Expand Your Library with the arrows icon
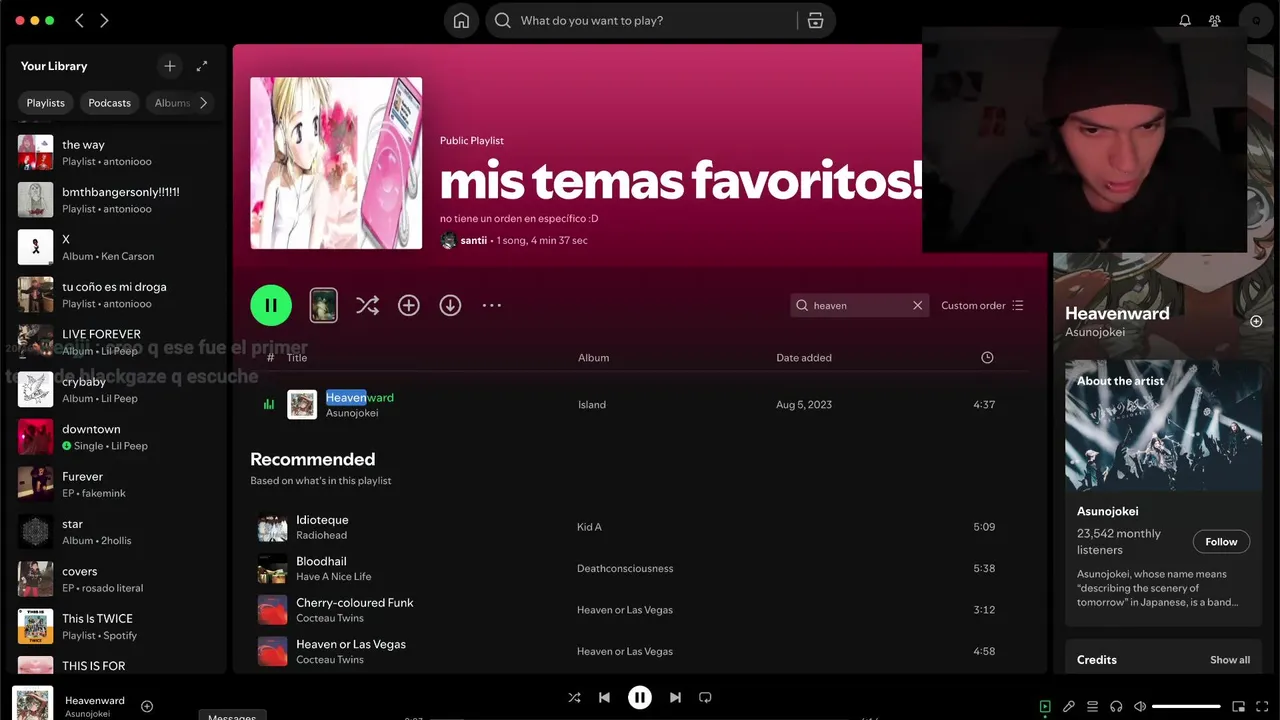Screen dimensions: 1280x720 click(x=202, y=66)
